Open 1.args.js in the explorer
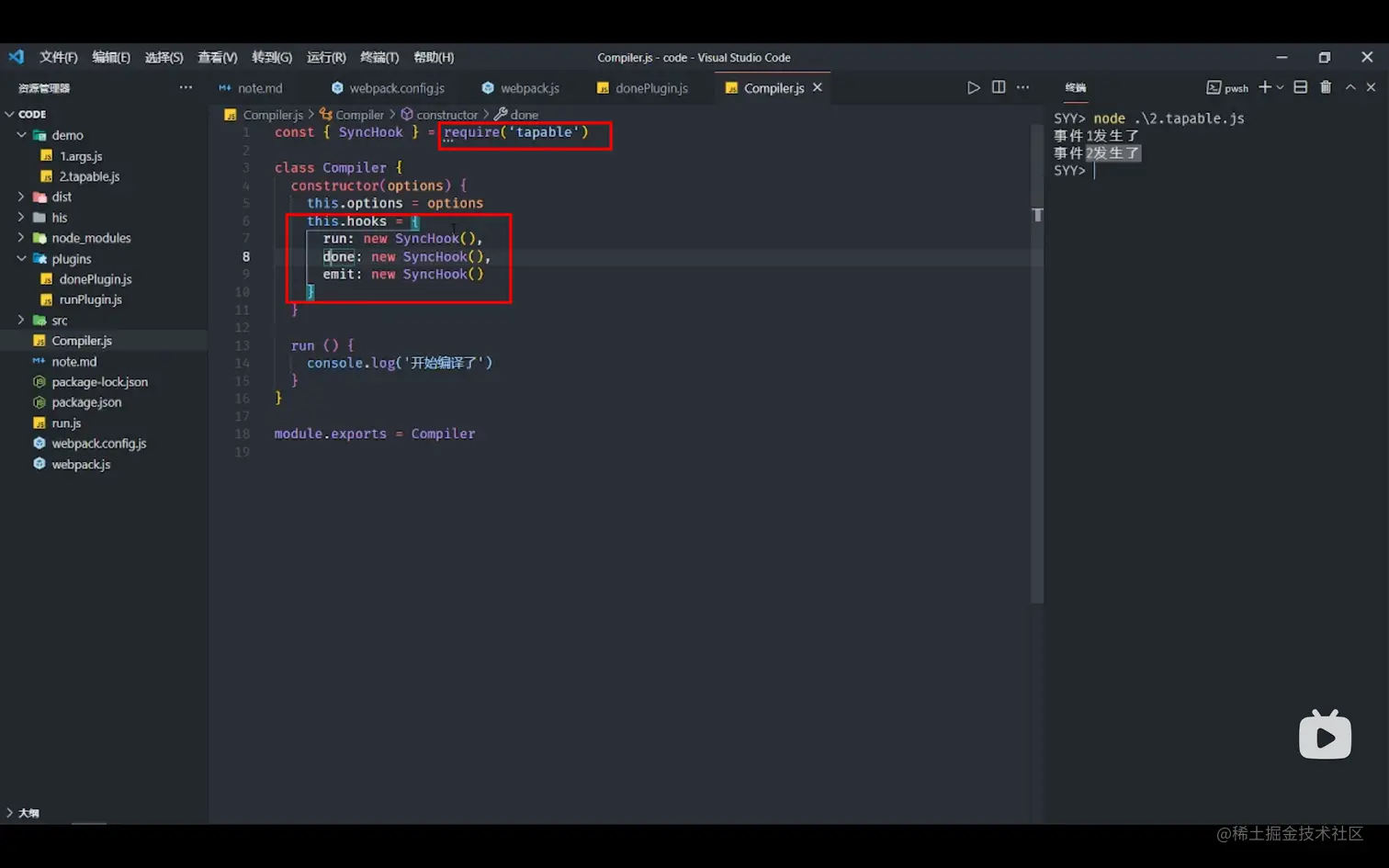 (x=81, y=156)
